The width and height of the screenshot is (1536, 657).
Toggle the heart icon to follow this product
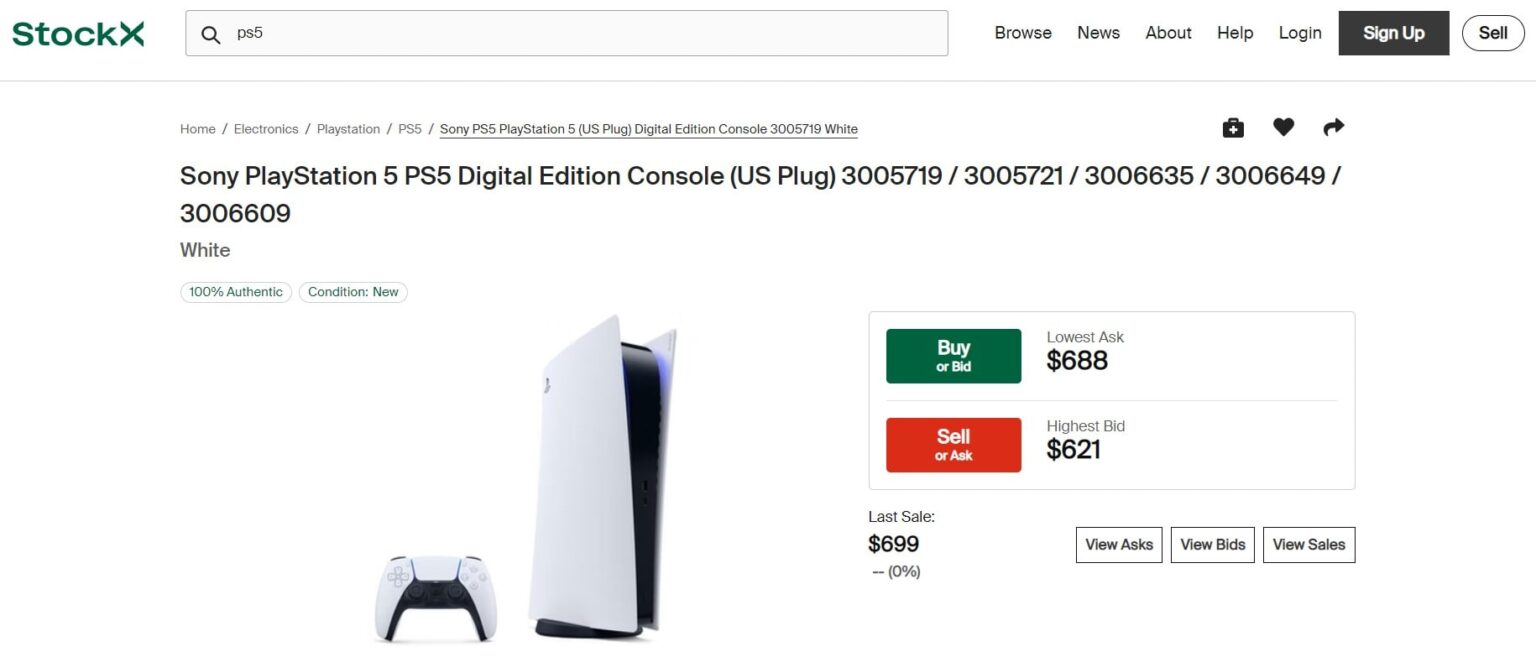point(1284,127)
